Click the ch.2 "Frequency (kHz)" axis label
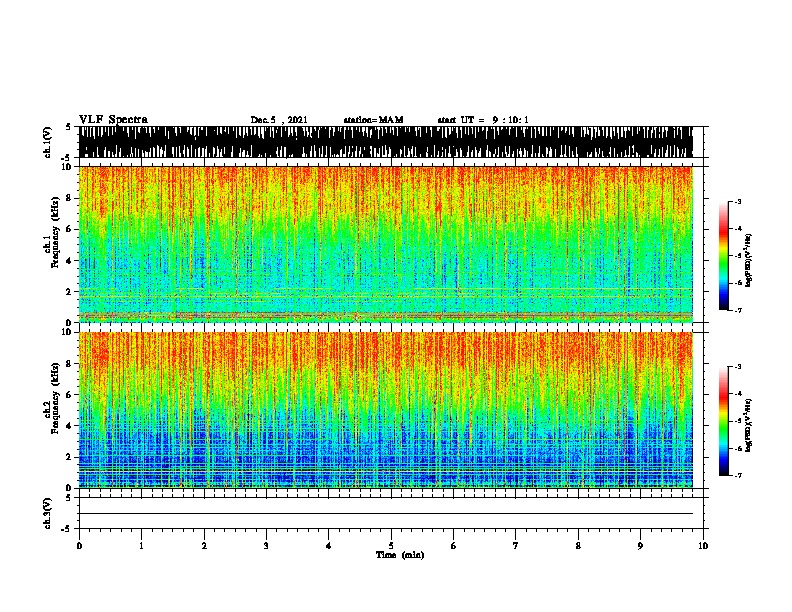792x612 pixels. point(55,398)
